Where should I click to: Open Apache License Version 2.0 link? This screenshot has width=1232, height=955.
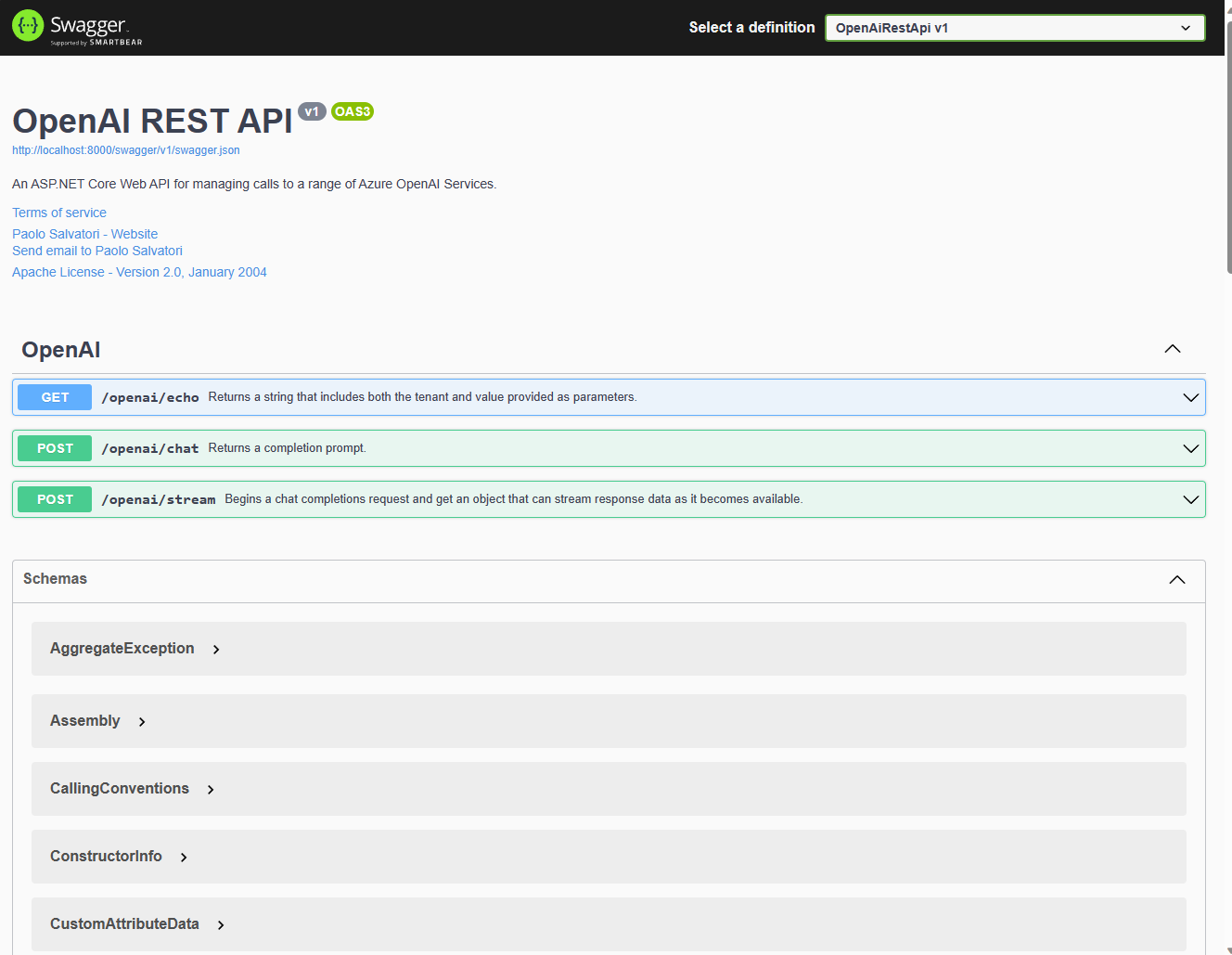point(139,272)
